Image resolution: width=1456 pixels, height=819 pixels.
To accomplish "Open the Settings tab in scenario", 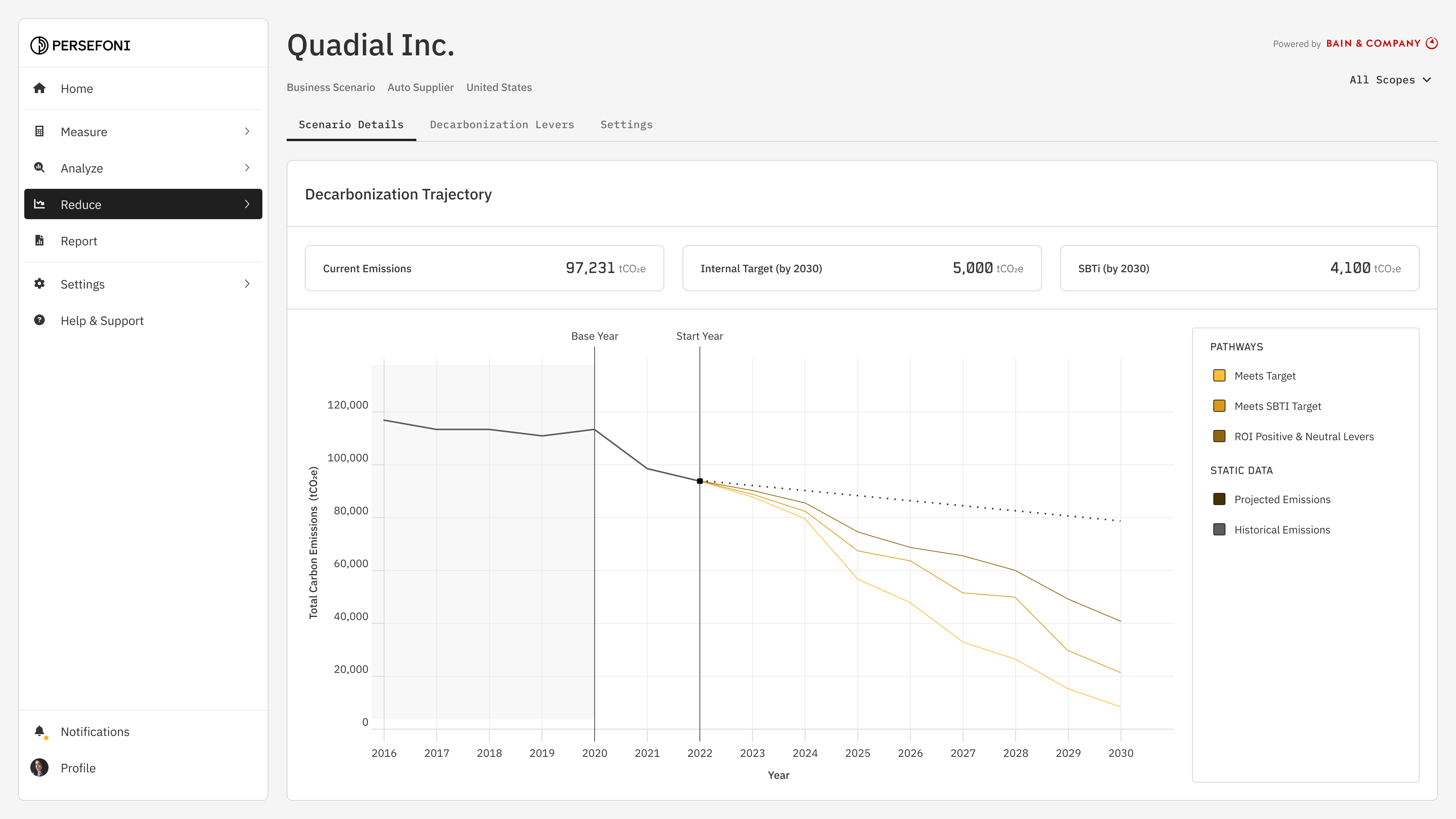I will click(626, 124).
